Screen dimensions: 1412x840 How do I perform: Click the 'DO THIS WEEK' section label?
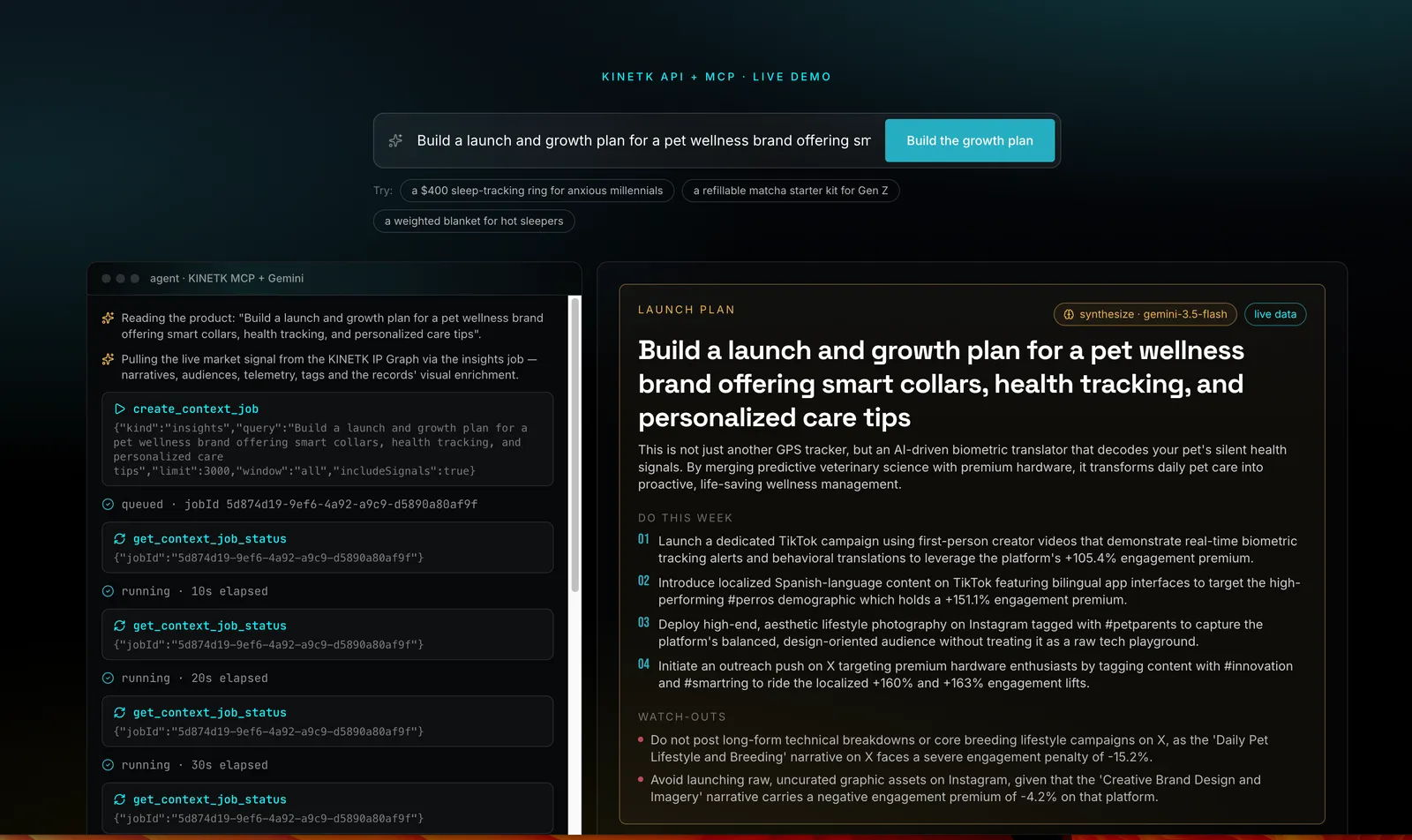[x=686, y=518]
